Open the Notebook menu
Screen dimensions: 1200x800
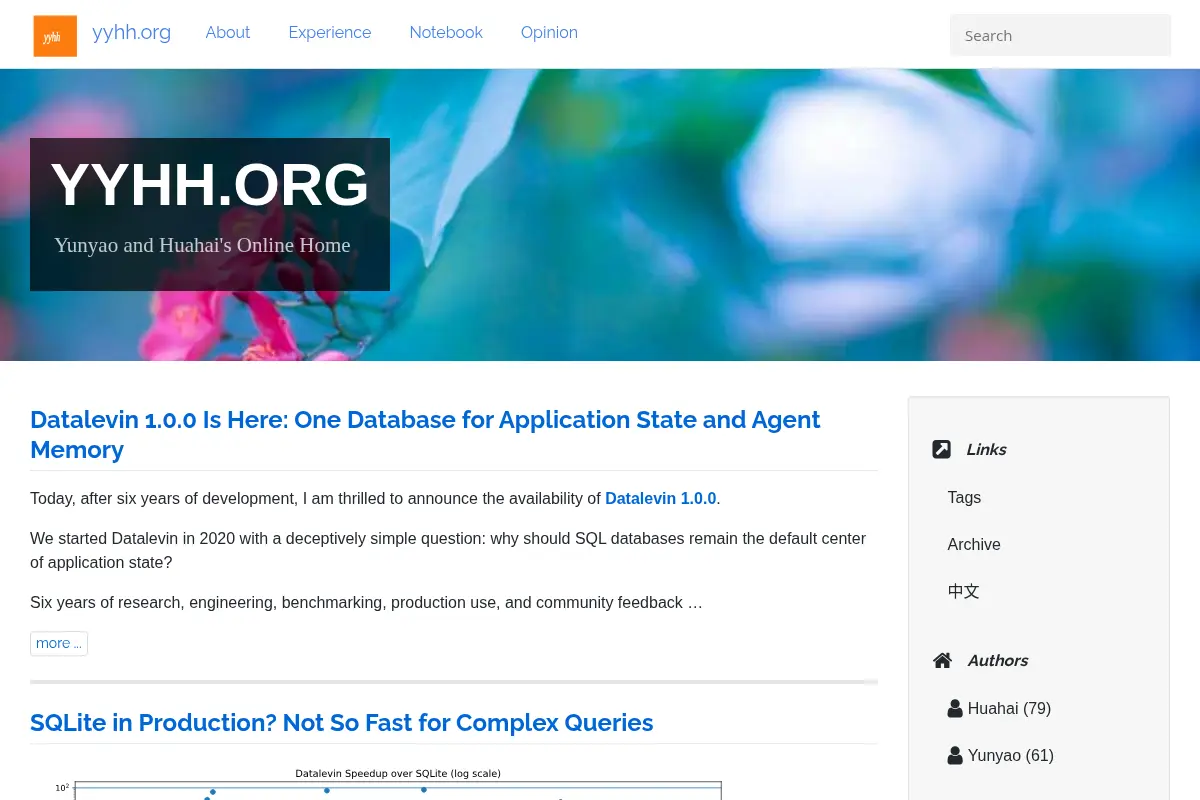coord(446,32)
